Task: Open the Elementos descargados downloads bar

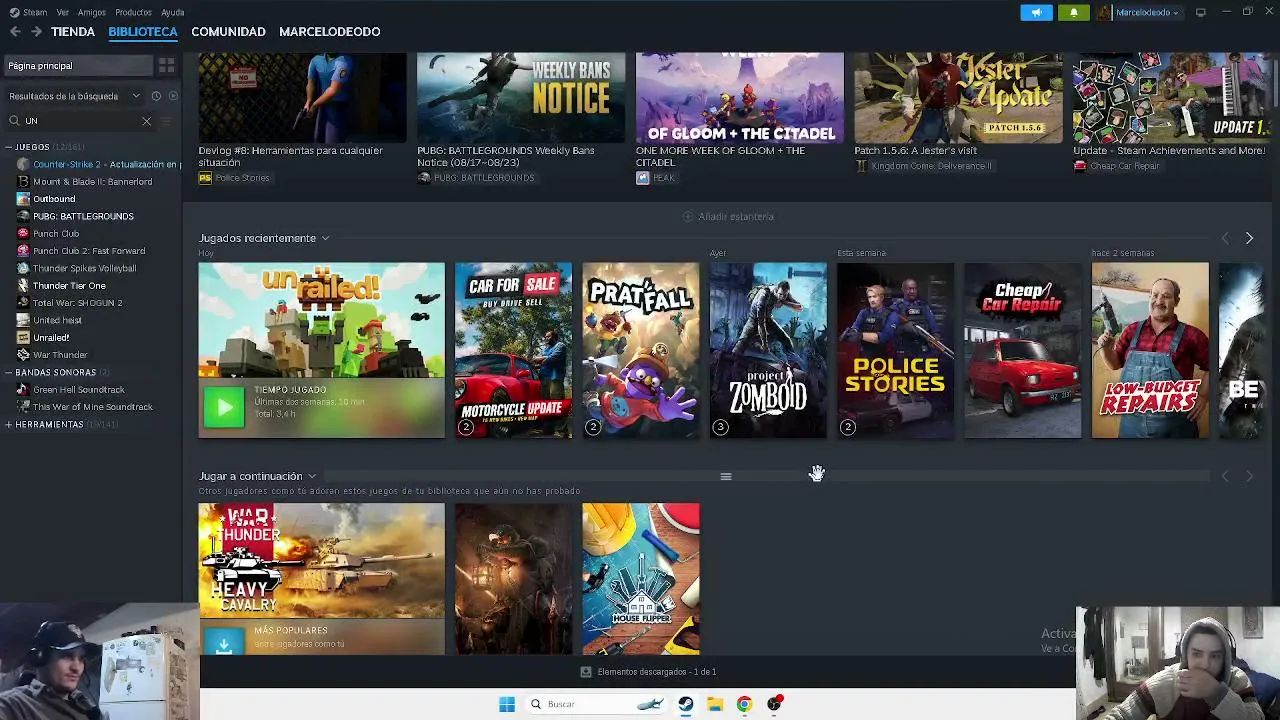Action: point(649,672)
